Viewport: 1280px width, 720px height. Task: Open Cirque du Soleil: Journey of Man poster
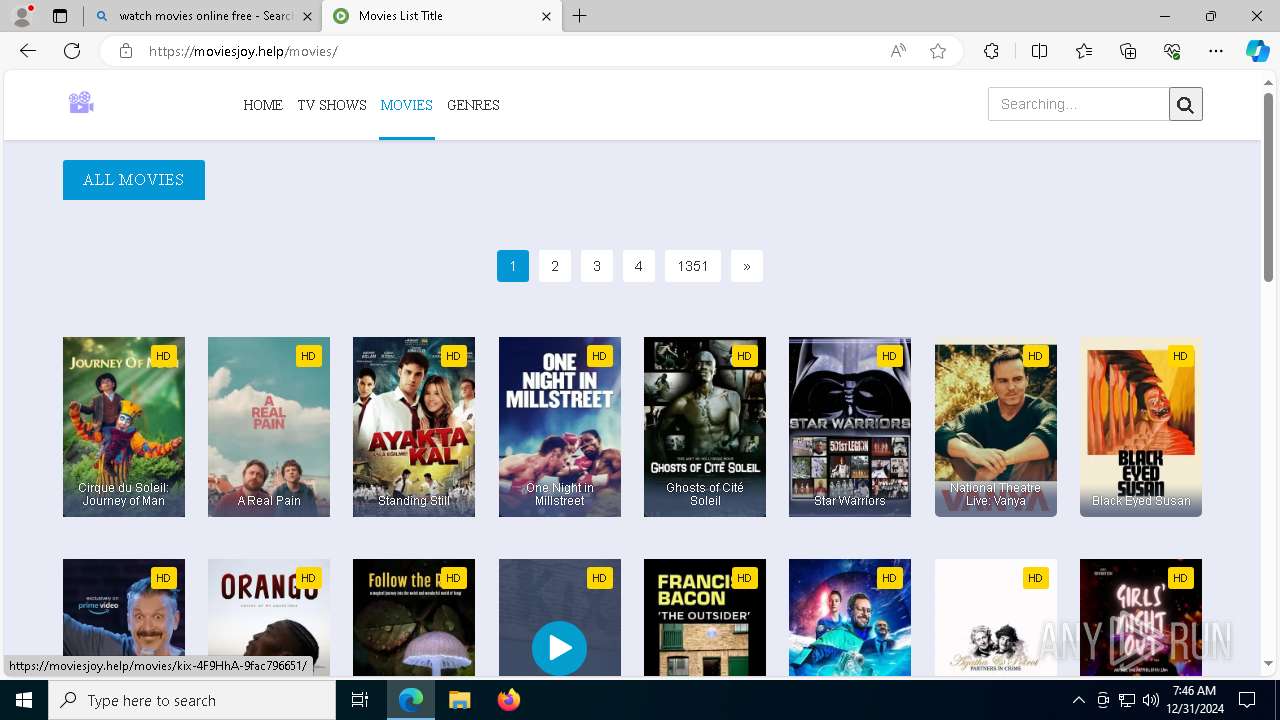tap(124, 427)
